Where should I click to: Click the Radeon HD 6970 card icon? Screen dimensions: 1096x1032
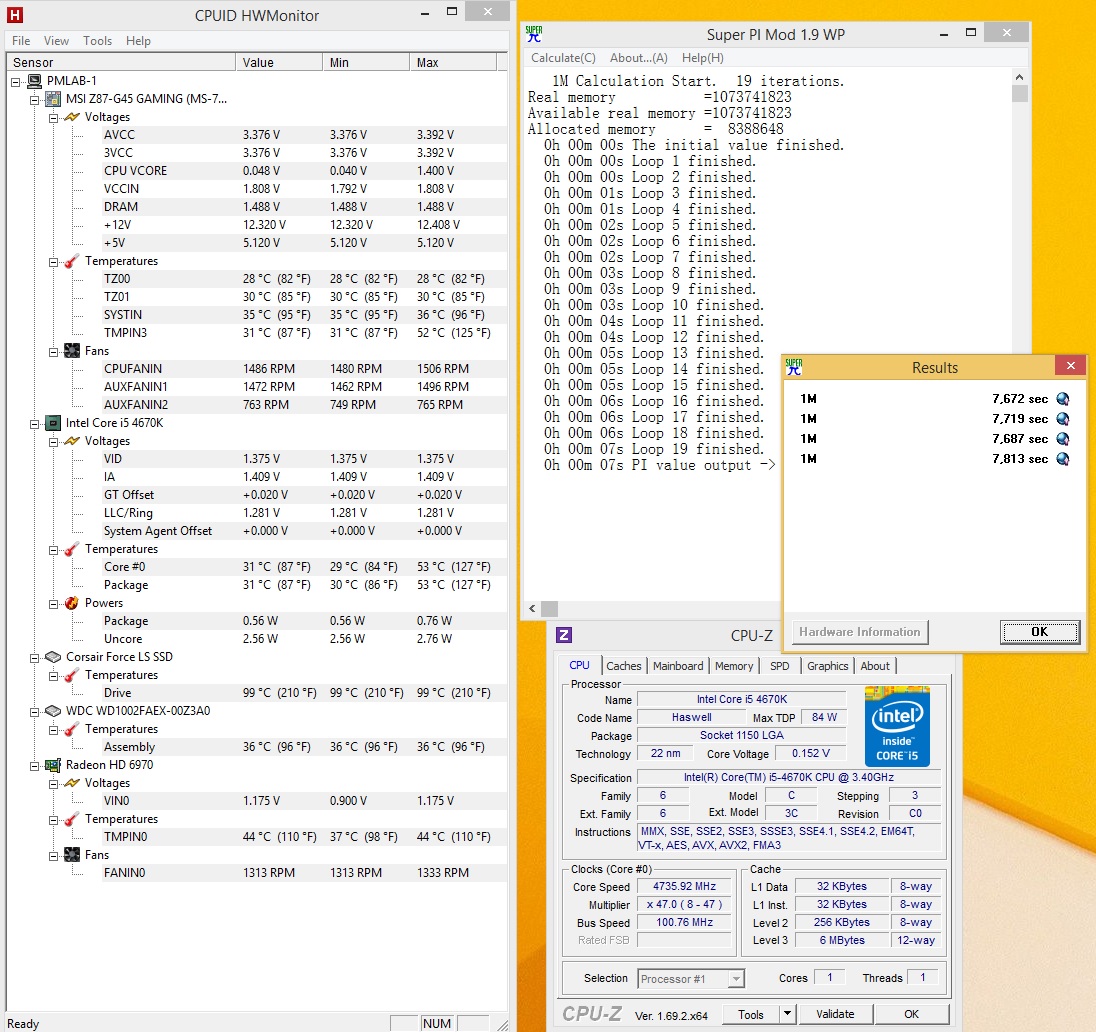[x=53, y=765]
